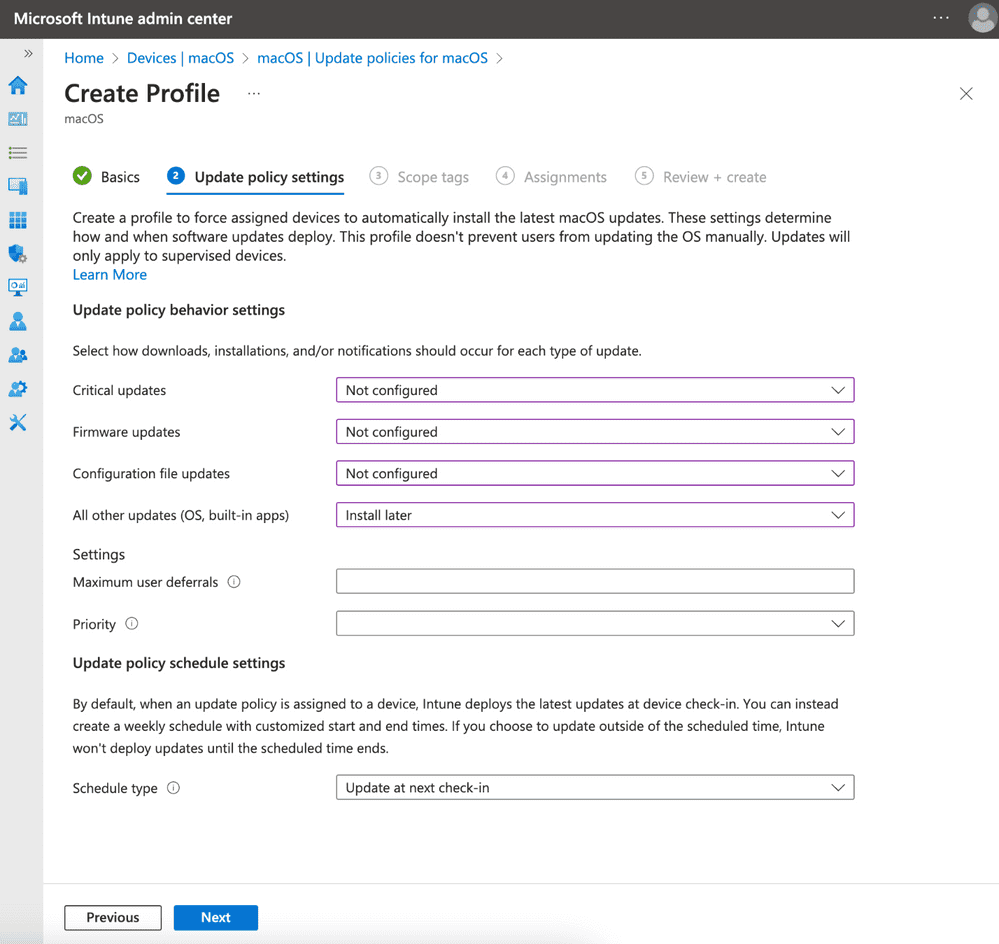
Task: Select the Dashboard icon in the sidebar
Action: click(x=17, y=119)
